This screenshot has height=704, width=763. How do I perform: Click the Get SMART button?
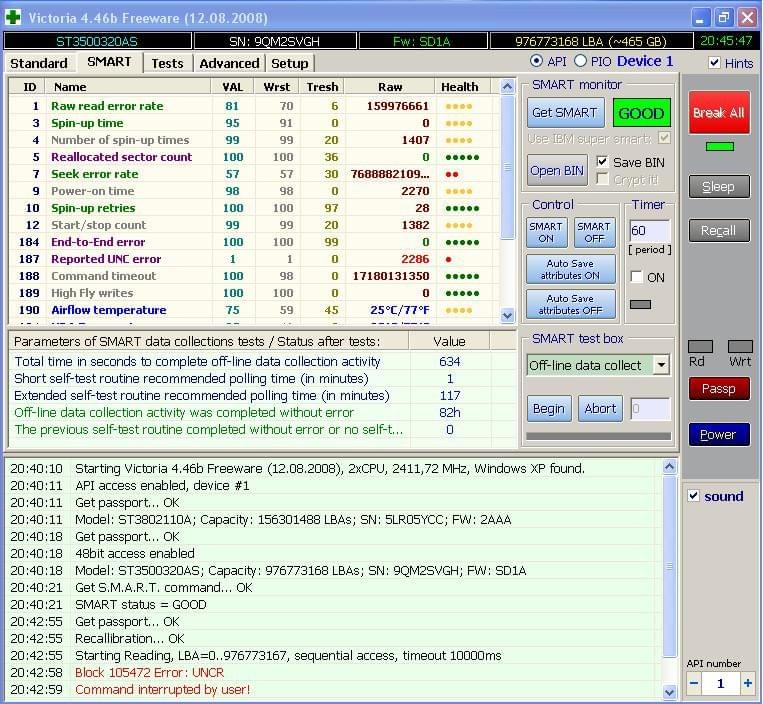[x=565, y=112]
